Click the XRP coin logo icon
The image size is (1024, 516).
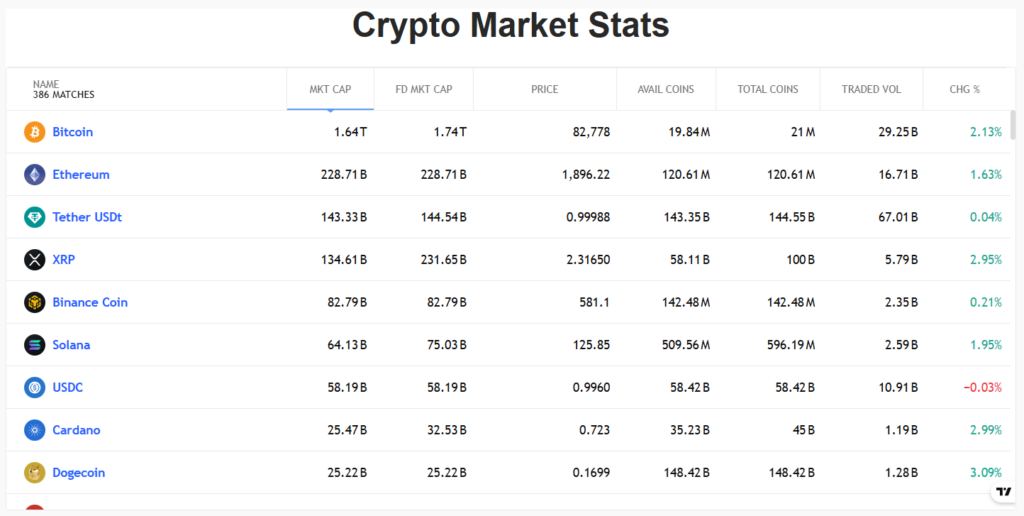35,260
